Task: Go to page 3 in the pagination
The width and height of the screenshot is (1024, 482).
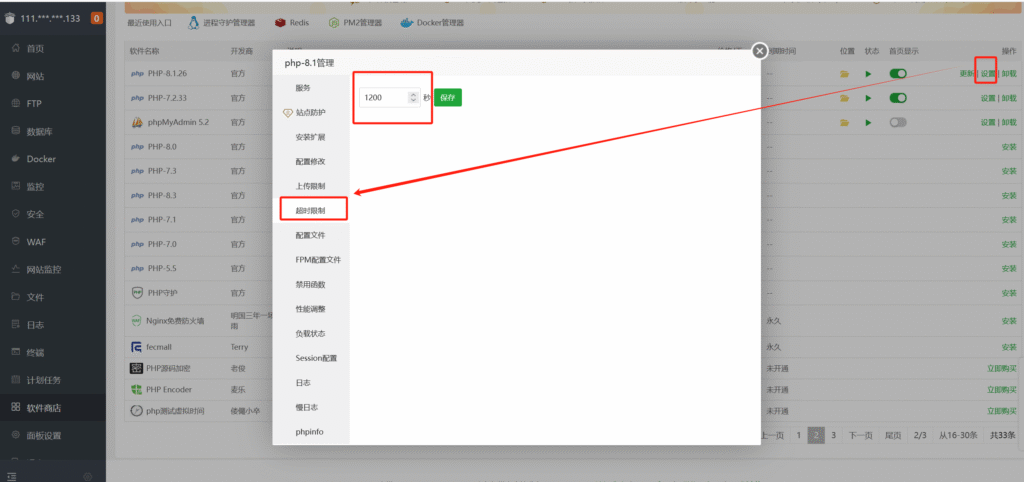Action: [833, 435]
